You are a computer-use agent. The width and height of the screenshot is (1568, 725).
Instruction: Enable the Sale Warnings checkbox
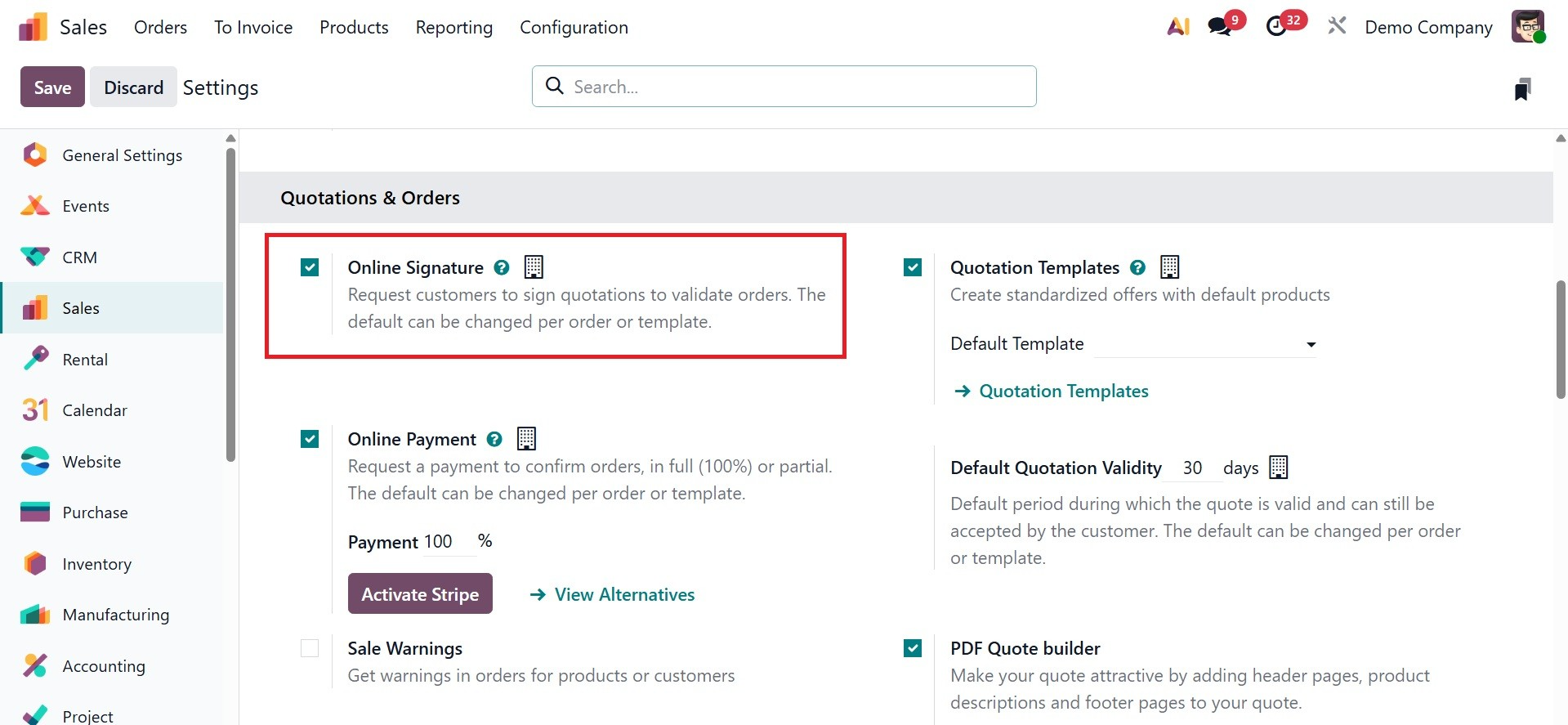pyautogui.click(x=310, y=648)
